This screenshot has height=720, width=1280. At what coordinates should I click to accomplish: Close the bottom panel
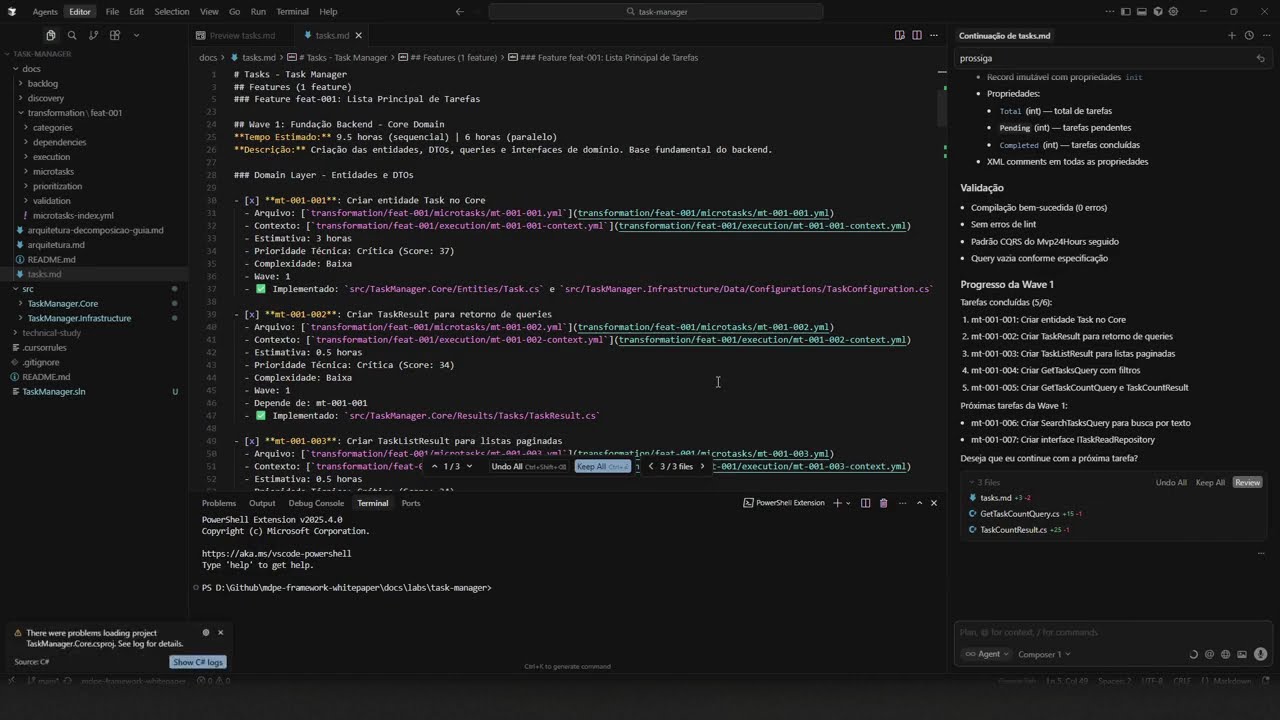pyautogui.click(x=934, y=503)
